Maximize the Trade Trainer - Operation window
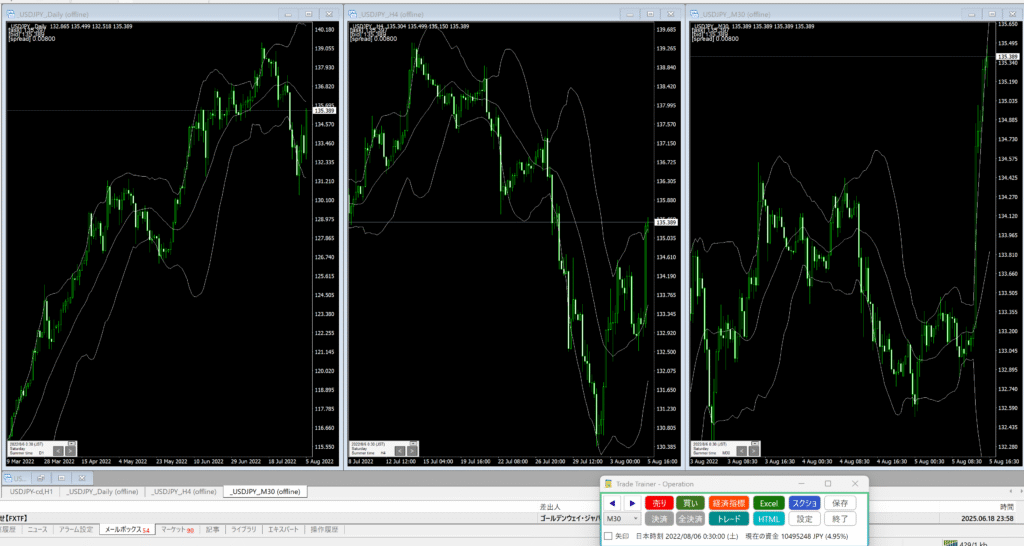 pyautogui.click(x=828, y=484)
